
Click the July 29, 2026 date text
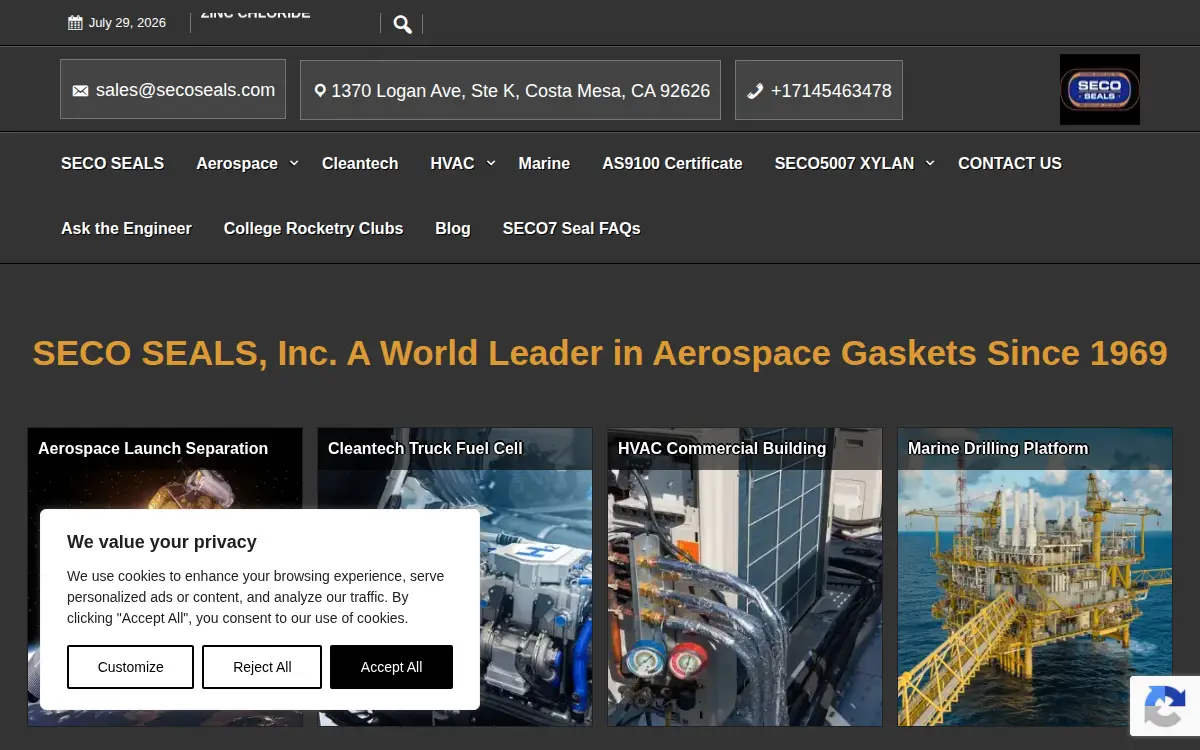(x=127, y=23)
